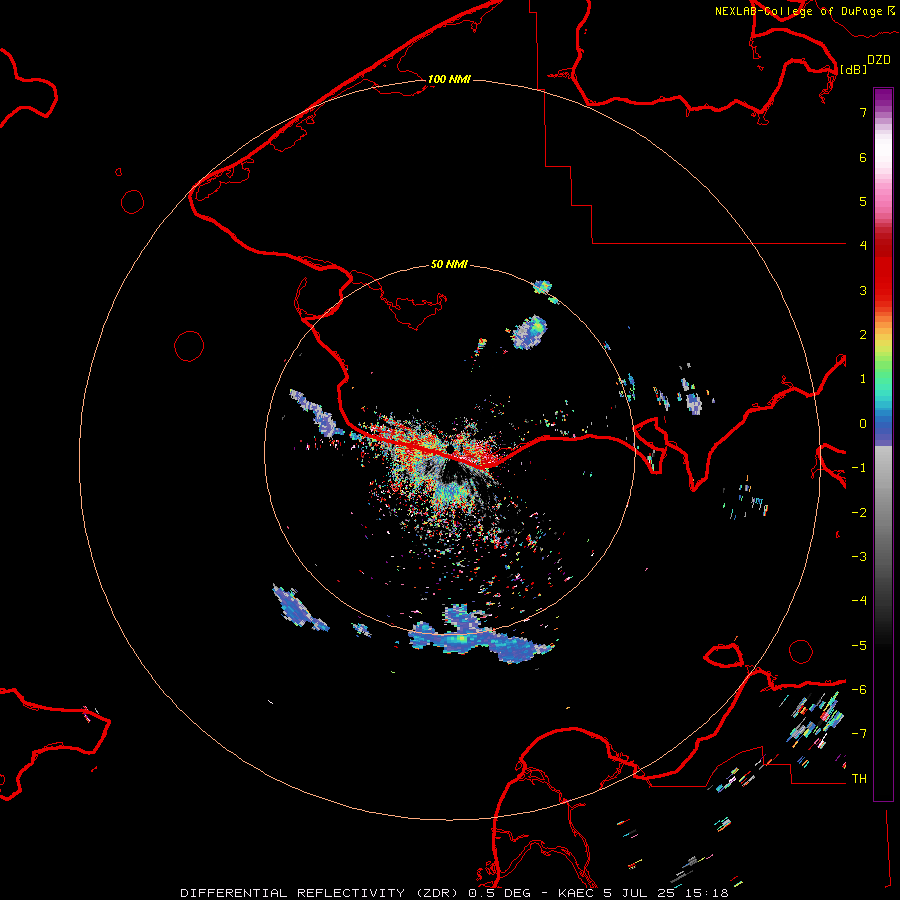Click the 50 NMI range ring label
Image resolution: width=900 pixels, height=900 pixels.
(x=449, y=264)
